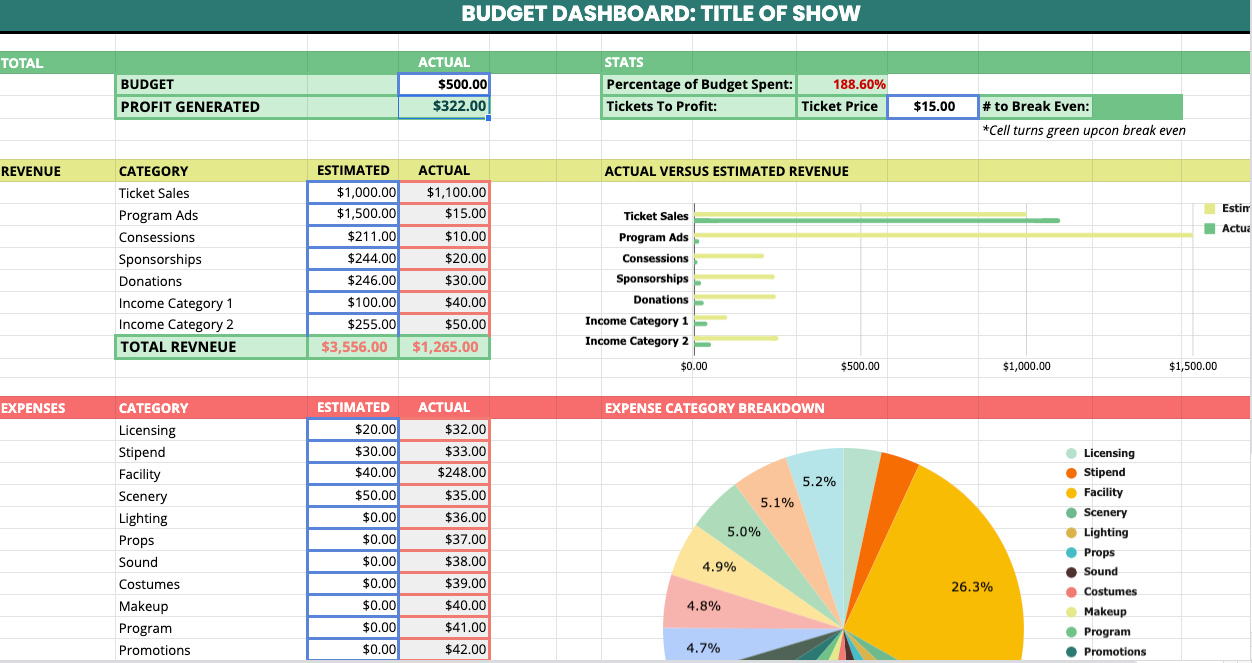1252x663 pixels.
Task: Select Consessions estimated value $211.00
Action: click(353, 236)
